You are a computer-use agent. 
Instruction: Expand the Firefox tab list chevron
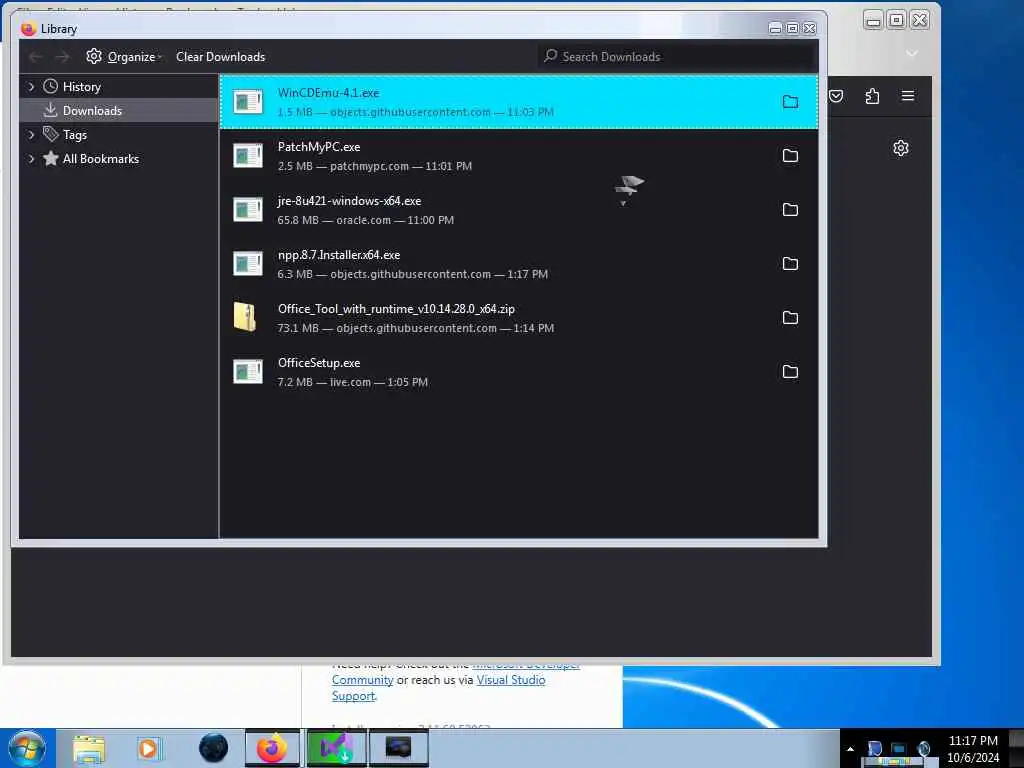[912, 54]
